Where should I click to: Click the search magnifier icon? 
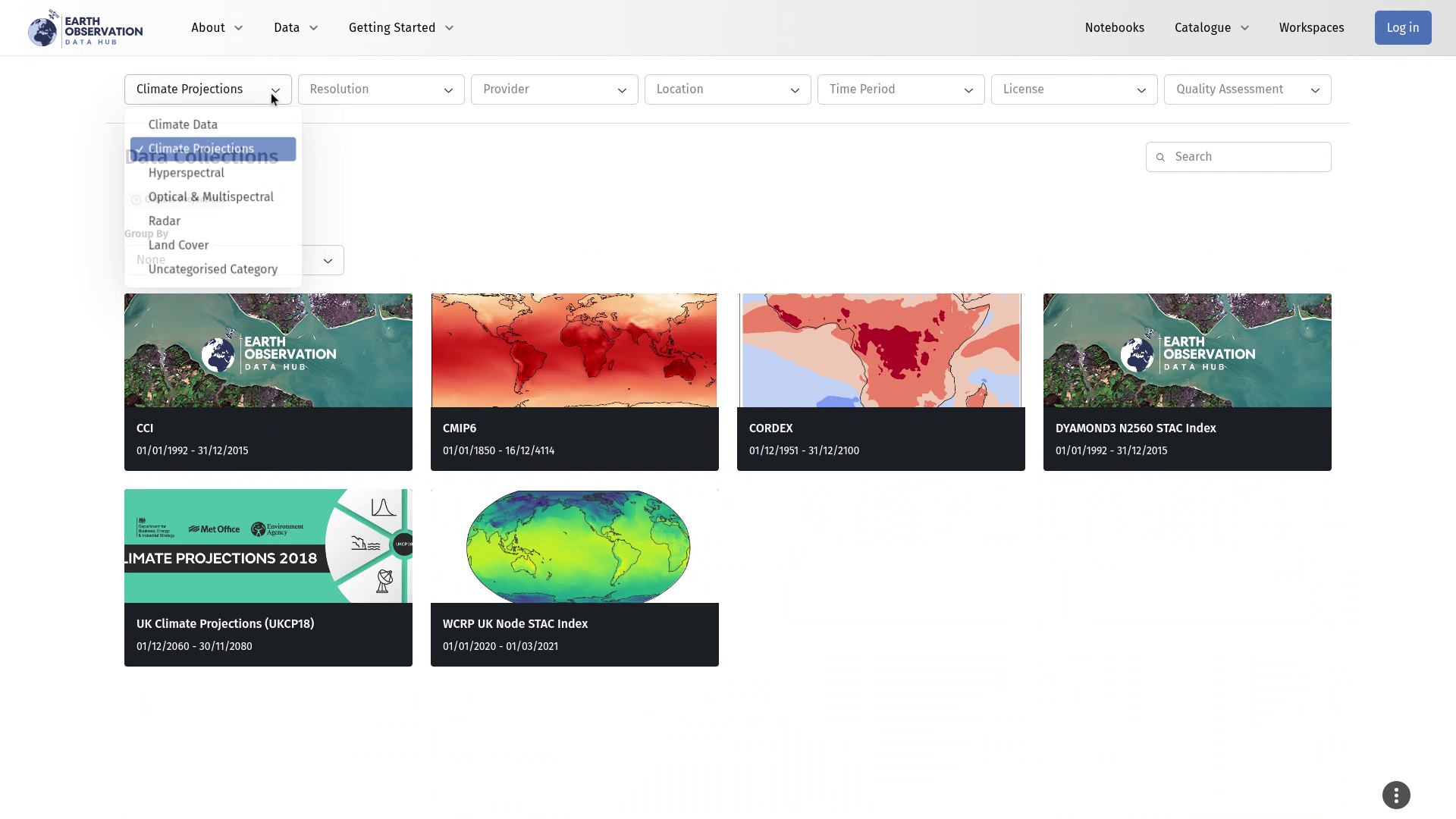coord(1160,157)
